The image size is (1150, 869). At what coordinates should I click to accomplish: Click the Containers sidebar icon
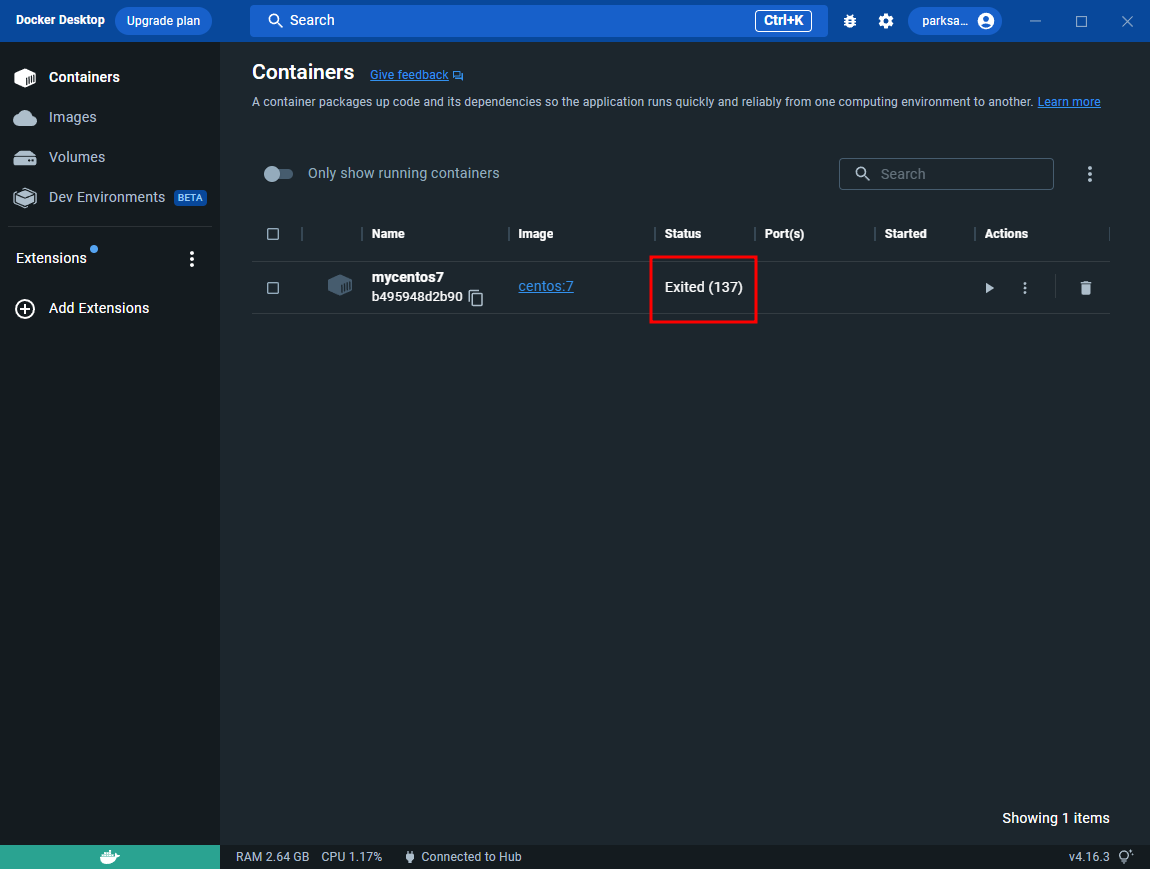[25, 78]
